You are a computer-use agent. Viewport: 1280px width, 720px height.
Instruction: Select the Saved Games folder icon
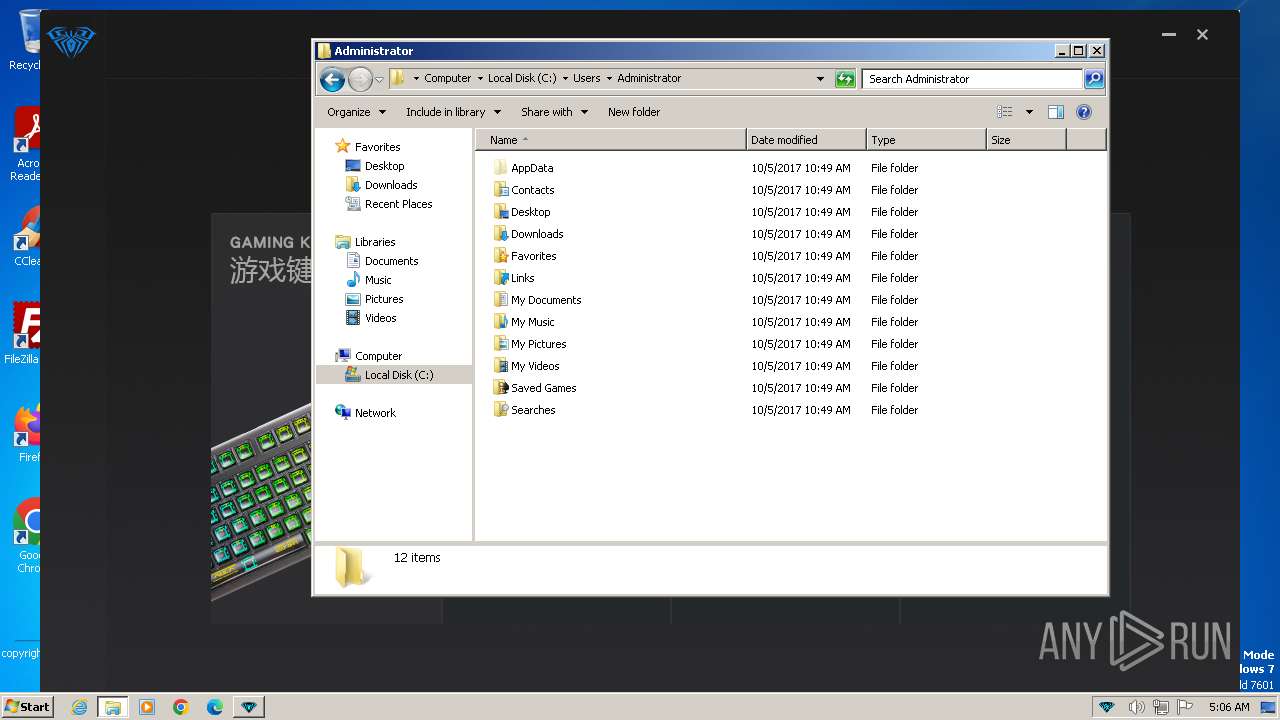coord(501,388)
